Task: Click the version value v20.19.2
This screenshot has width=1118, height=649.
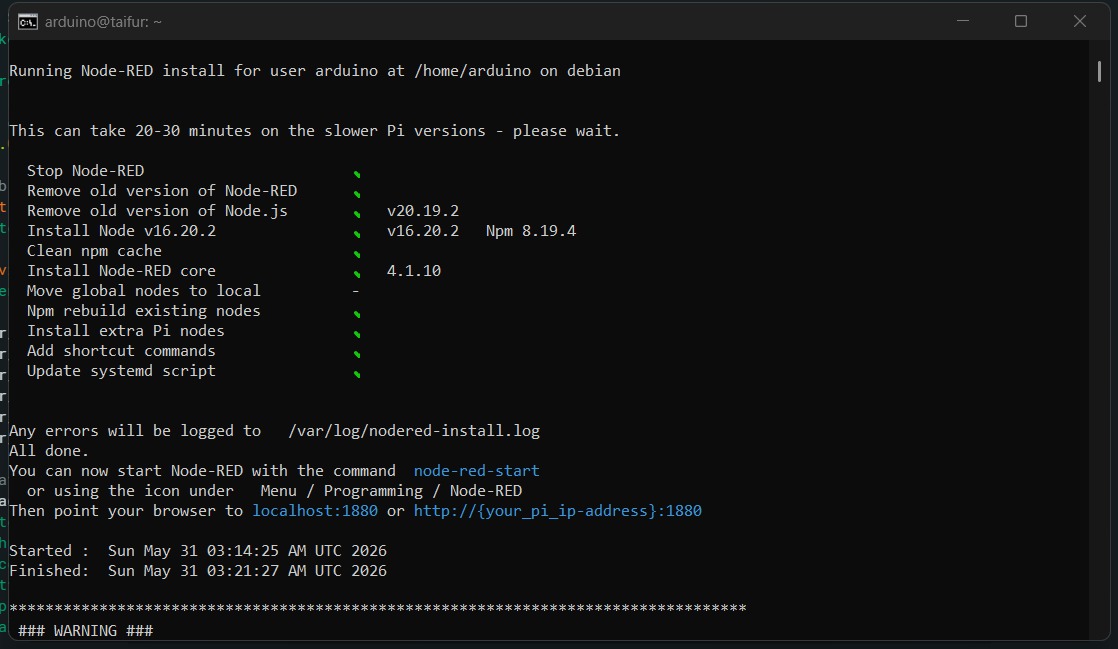Action: (423, 211)
